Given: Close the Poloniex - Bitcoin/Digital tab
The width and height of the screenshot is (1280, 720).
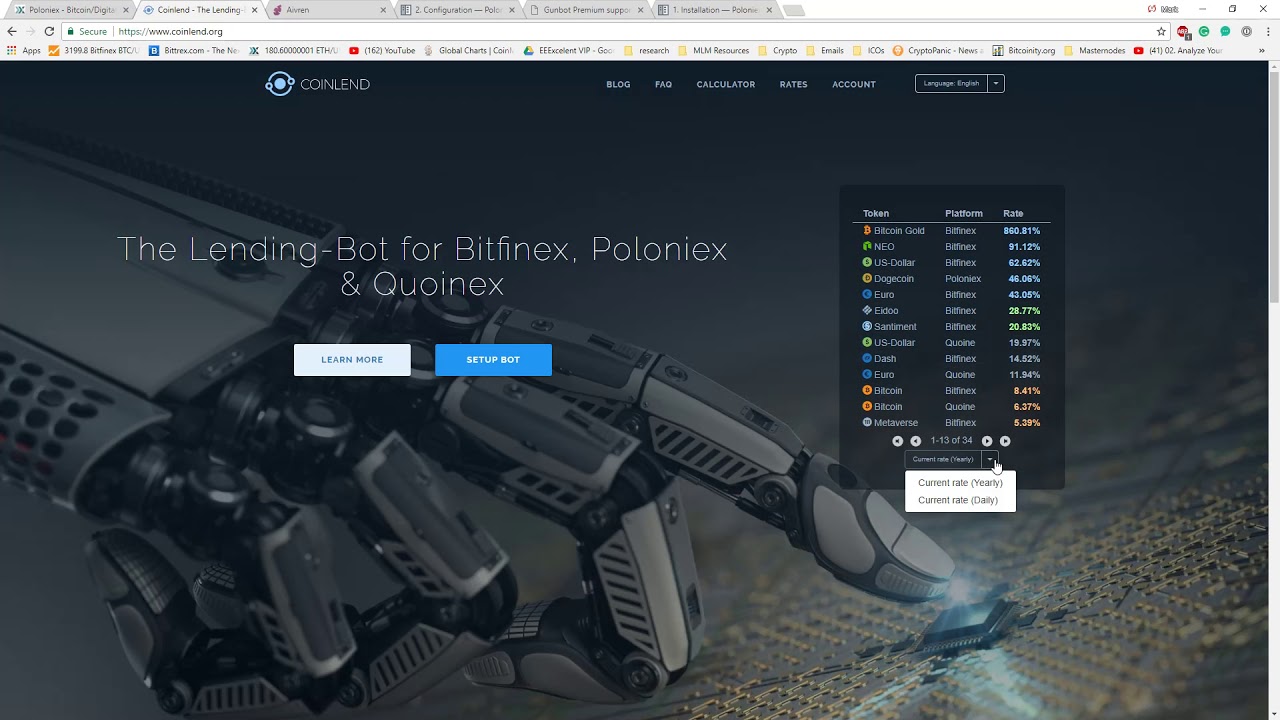Looking at the screenshot, I should pos(126,10).
